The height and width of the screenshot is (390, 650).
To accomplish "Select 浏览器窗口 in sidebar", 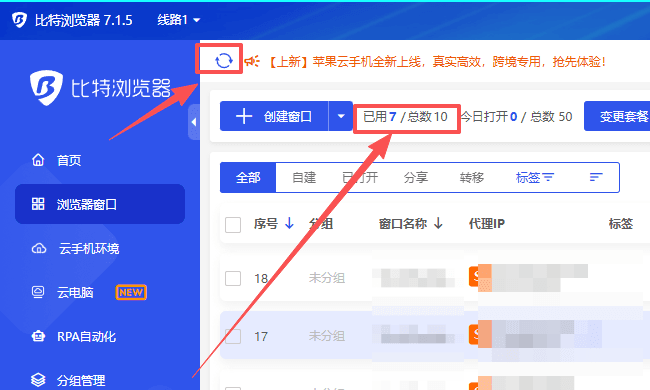I will pos(100,204).
